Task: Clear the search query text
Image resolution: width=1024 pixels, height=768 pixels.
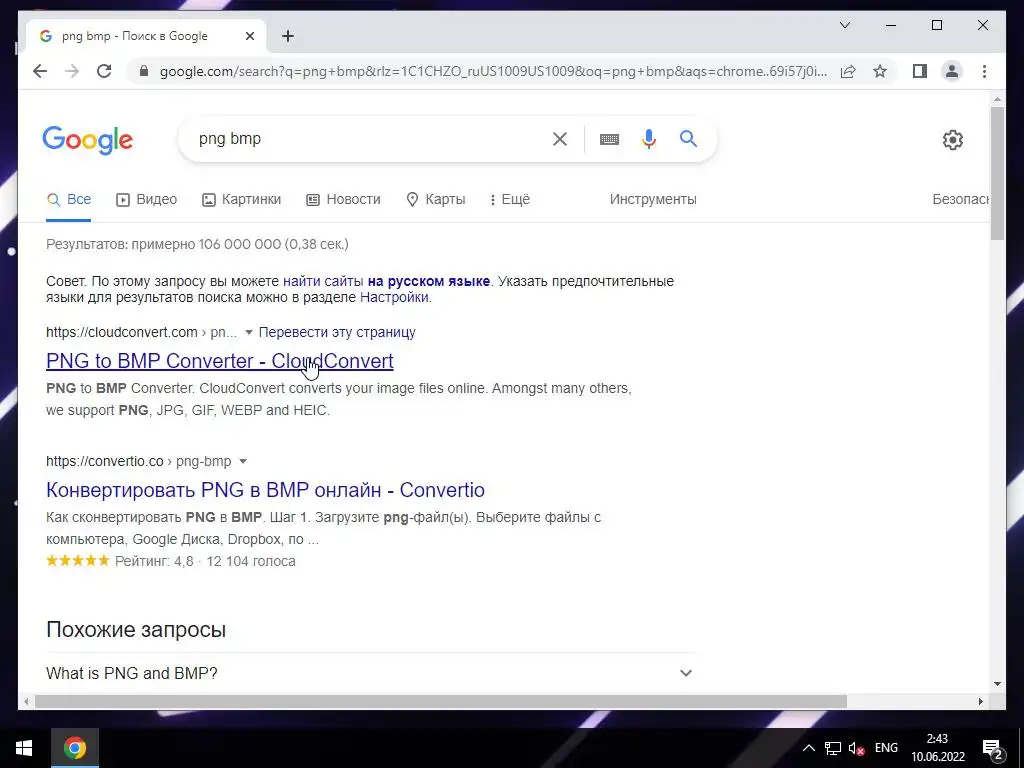Action: click(560, 138)
